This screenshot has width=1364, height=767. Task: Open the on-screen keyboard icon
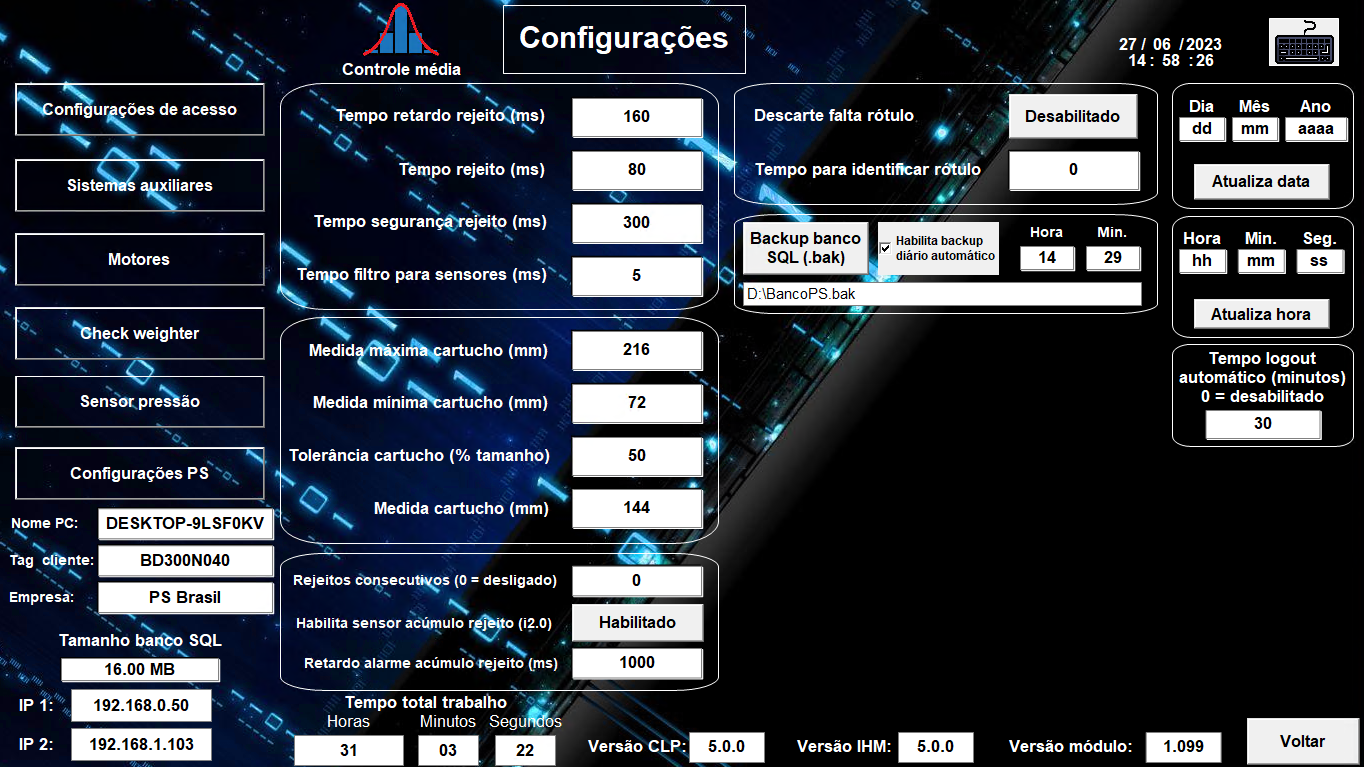[x=1303, y=42]
